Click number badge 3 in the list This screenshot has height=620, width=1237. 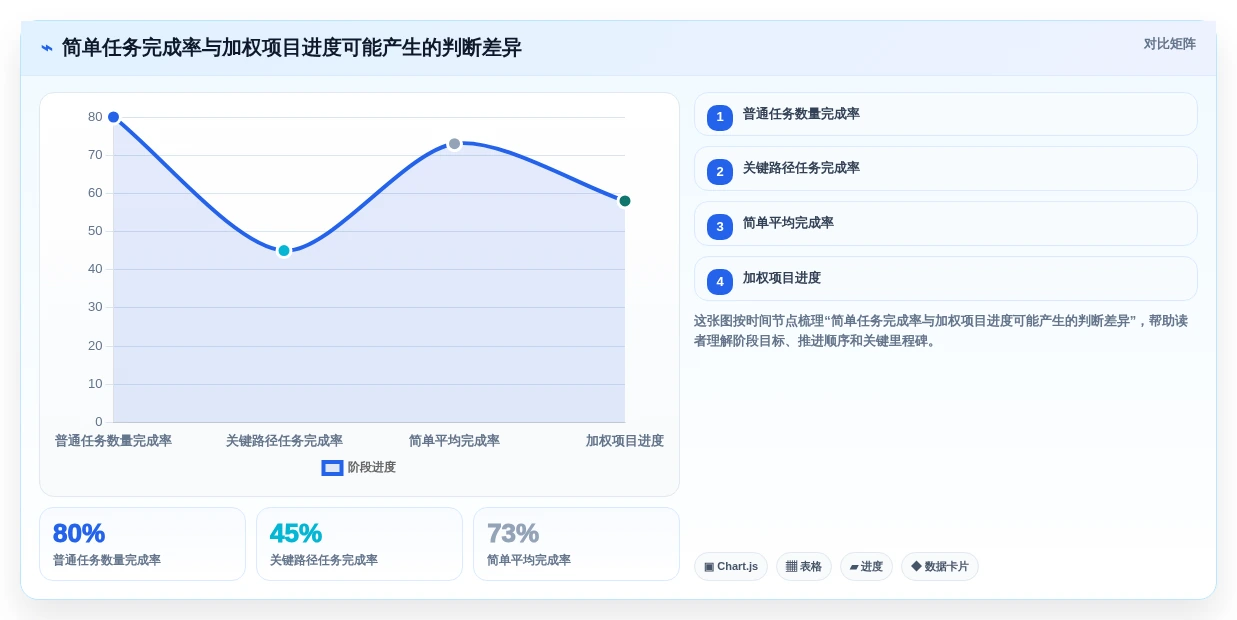(x=720, y=227)
